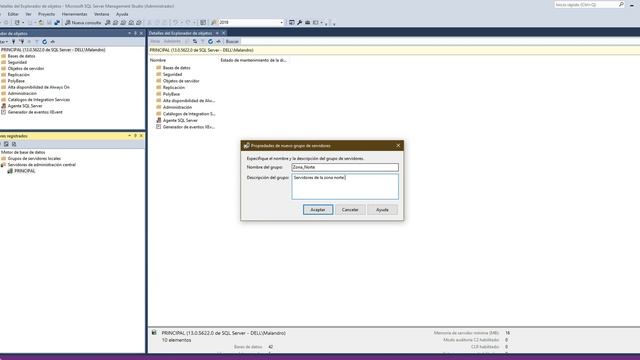
Task: Select Objetos de servidor row in Details list
Action: pyautogui.click(x=181, y=81)
